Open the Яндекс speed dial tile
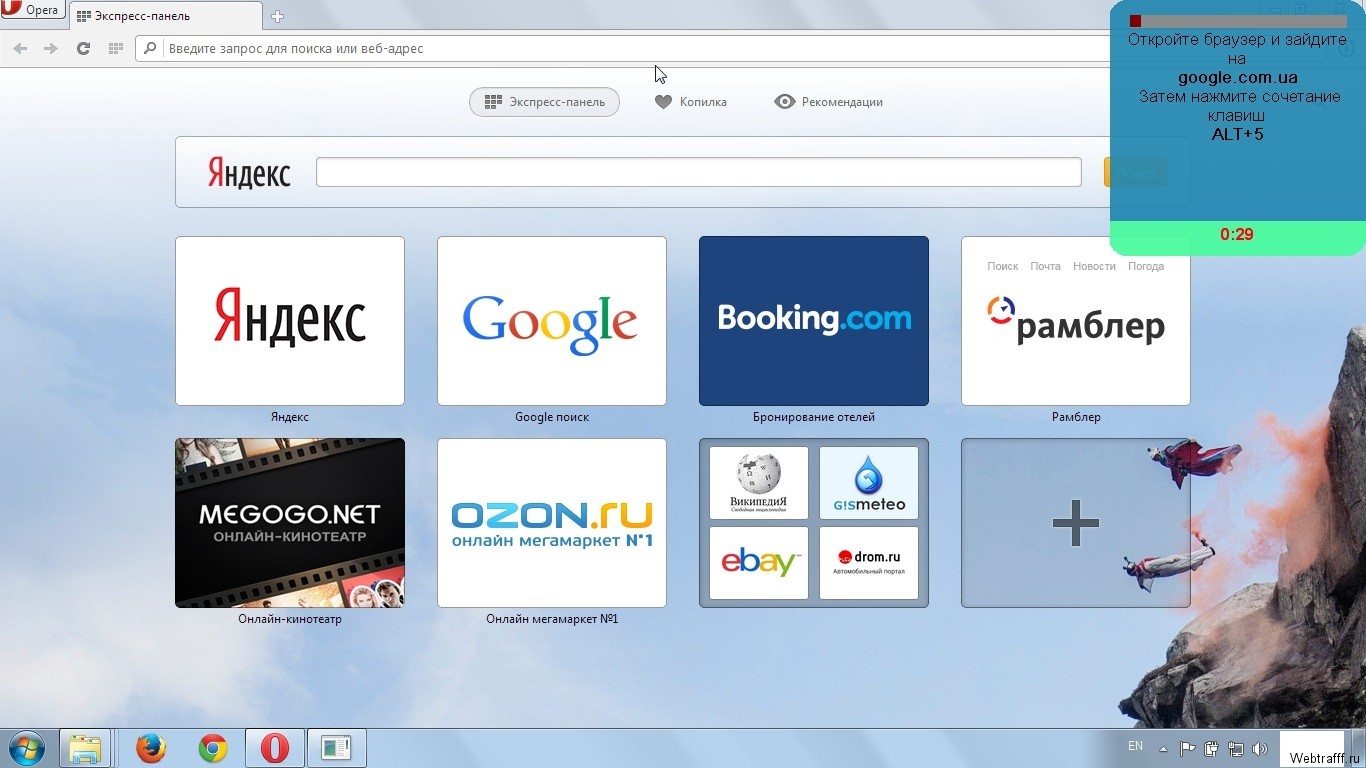 tap(290, 321)
